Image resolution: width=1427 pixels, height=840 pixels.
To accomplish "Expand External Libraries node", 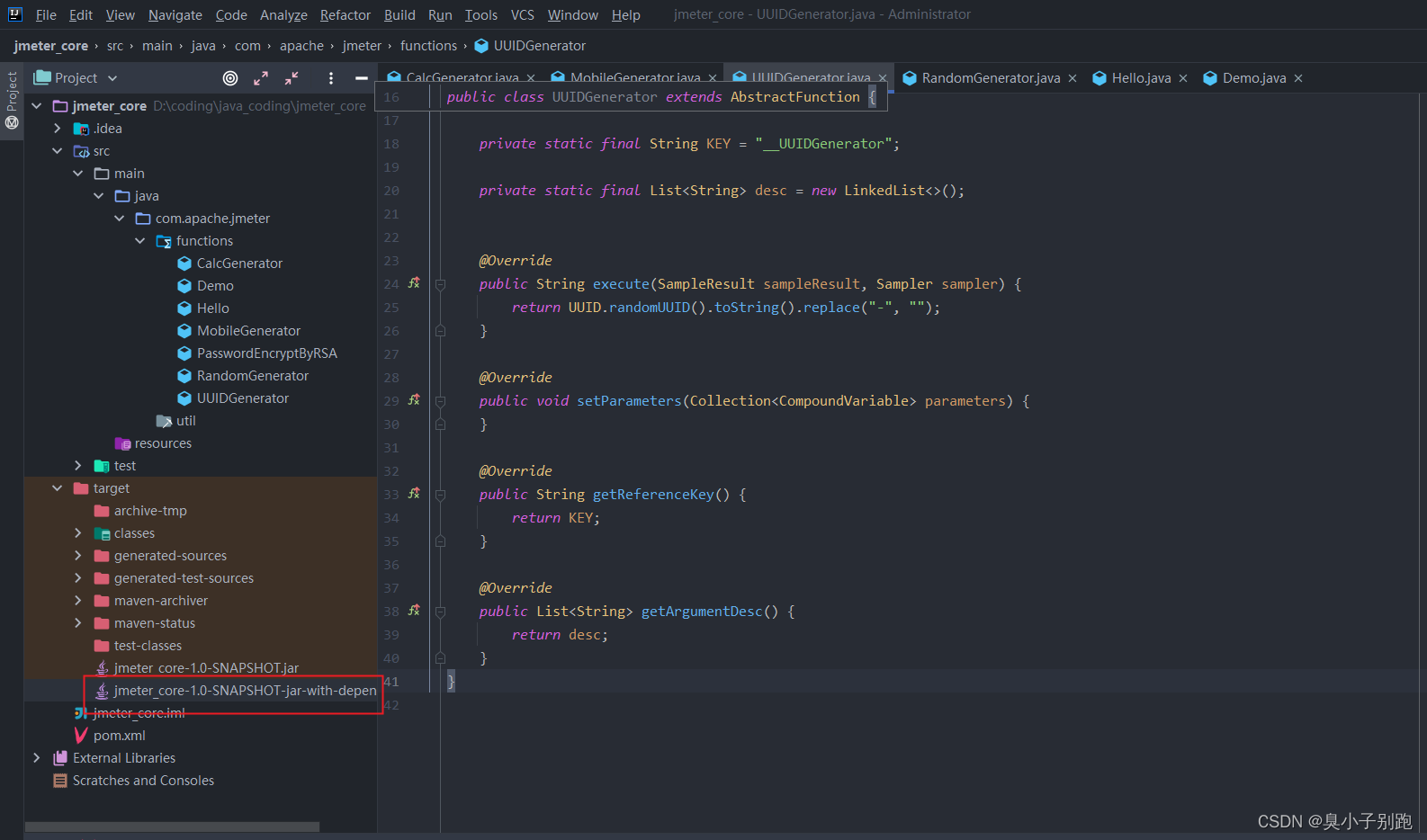I will point(37,758).
